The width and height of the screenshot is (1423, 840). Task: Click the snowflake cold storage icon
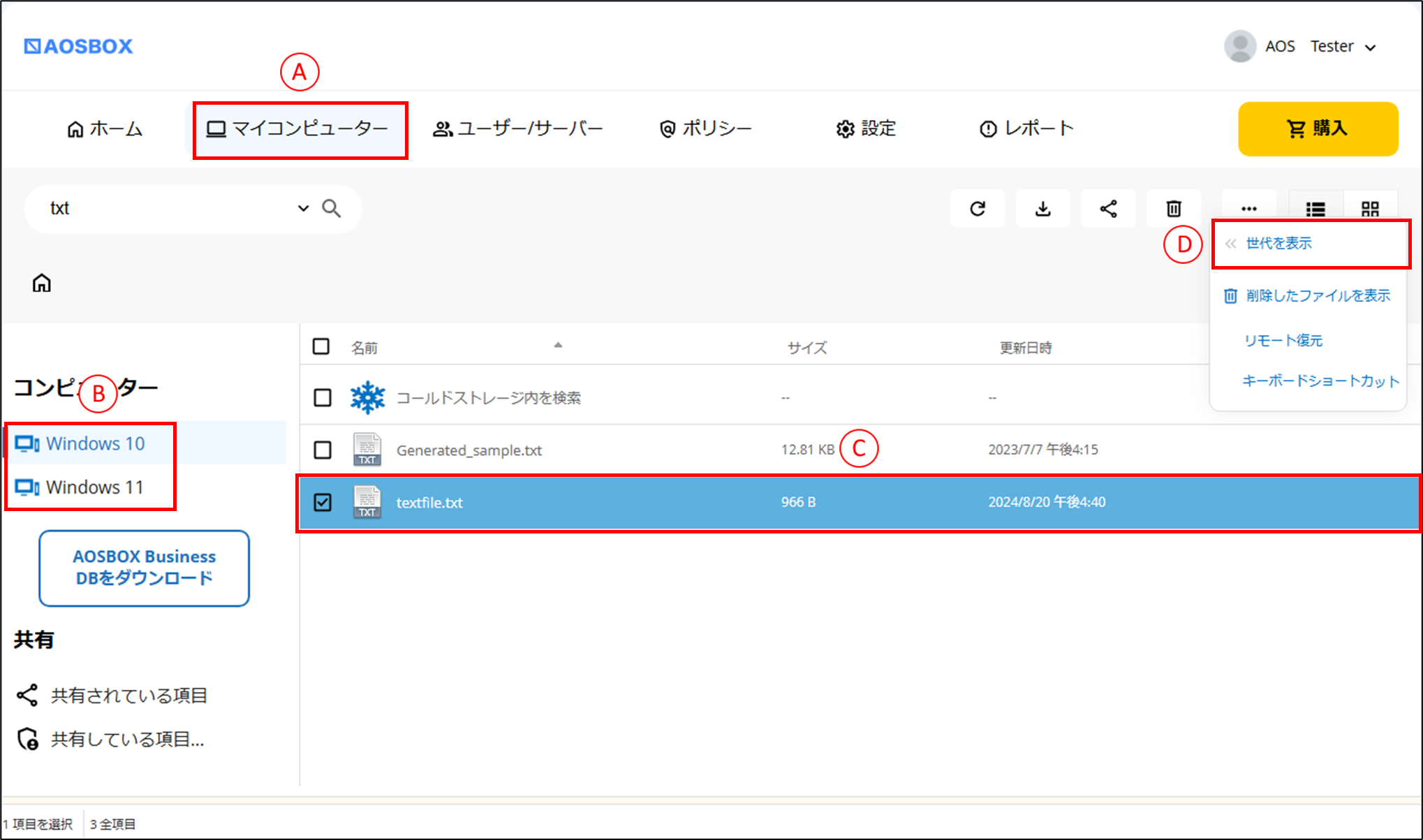367,397
